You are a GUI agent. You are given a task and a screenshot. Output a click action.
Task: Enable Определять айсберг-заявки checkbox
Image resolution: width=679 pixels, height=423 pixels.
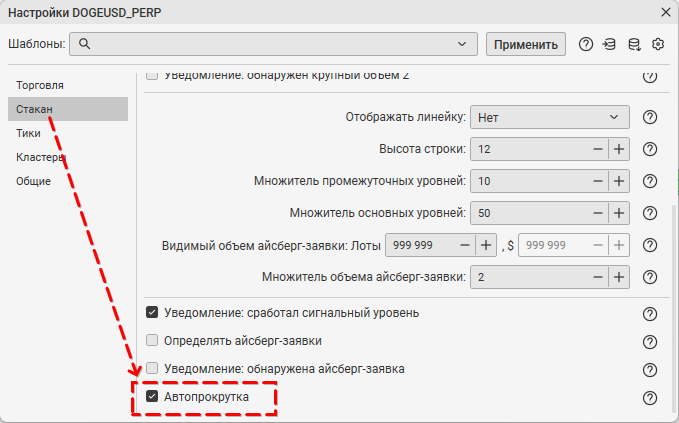coord(153,341)
